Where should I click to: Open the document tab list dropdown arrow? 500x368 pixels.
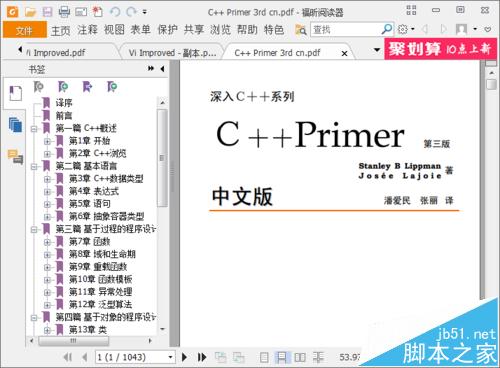[377, 50]
